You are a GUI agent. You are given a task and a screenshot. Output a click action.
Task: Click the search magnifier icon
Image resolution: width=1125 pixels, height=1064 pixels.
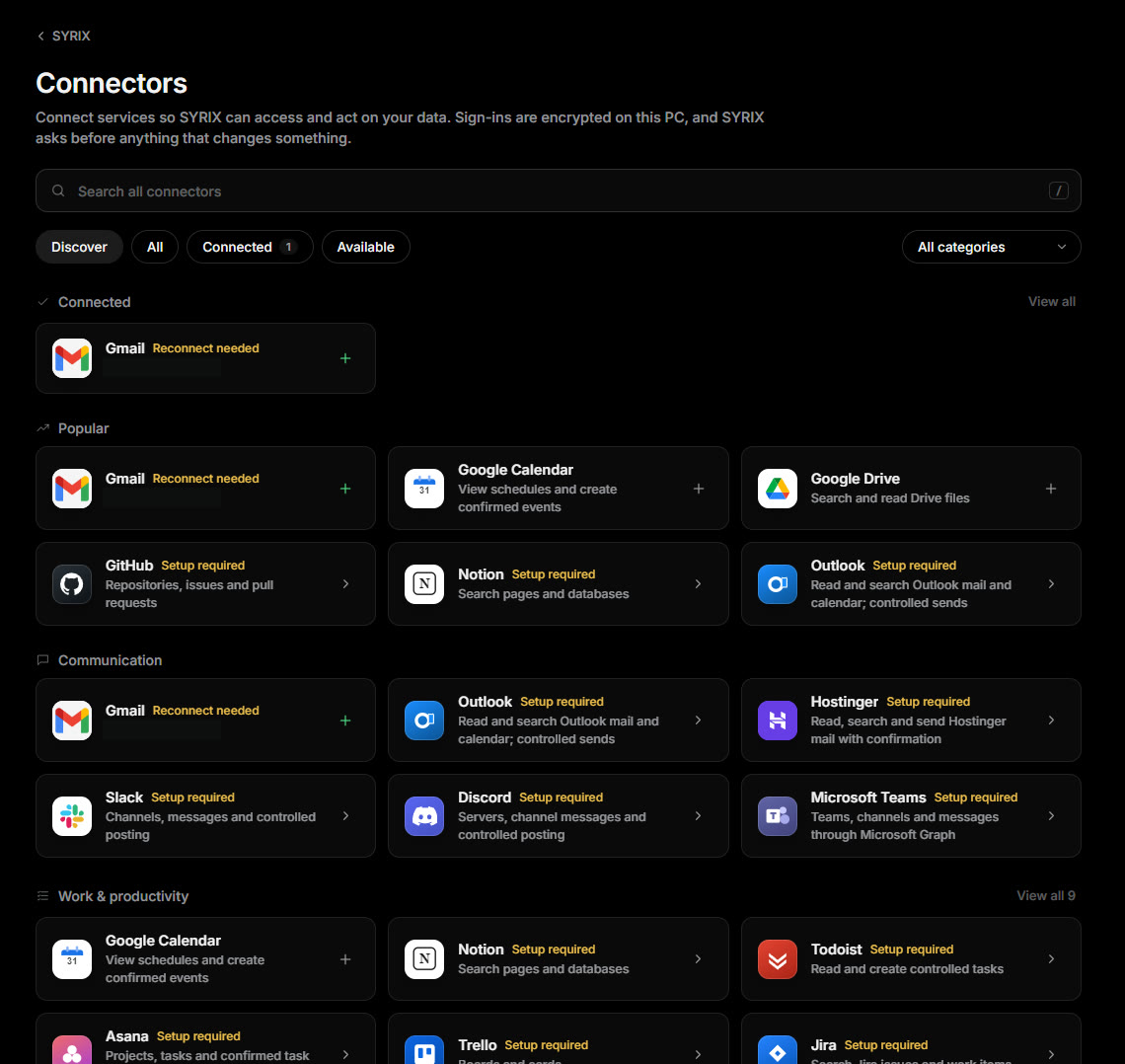point(59,190)
